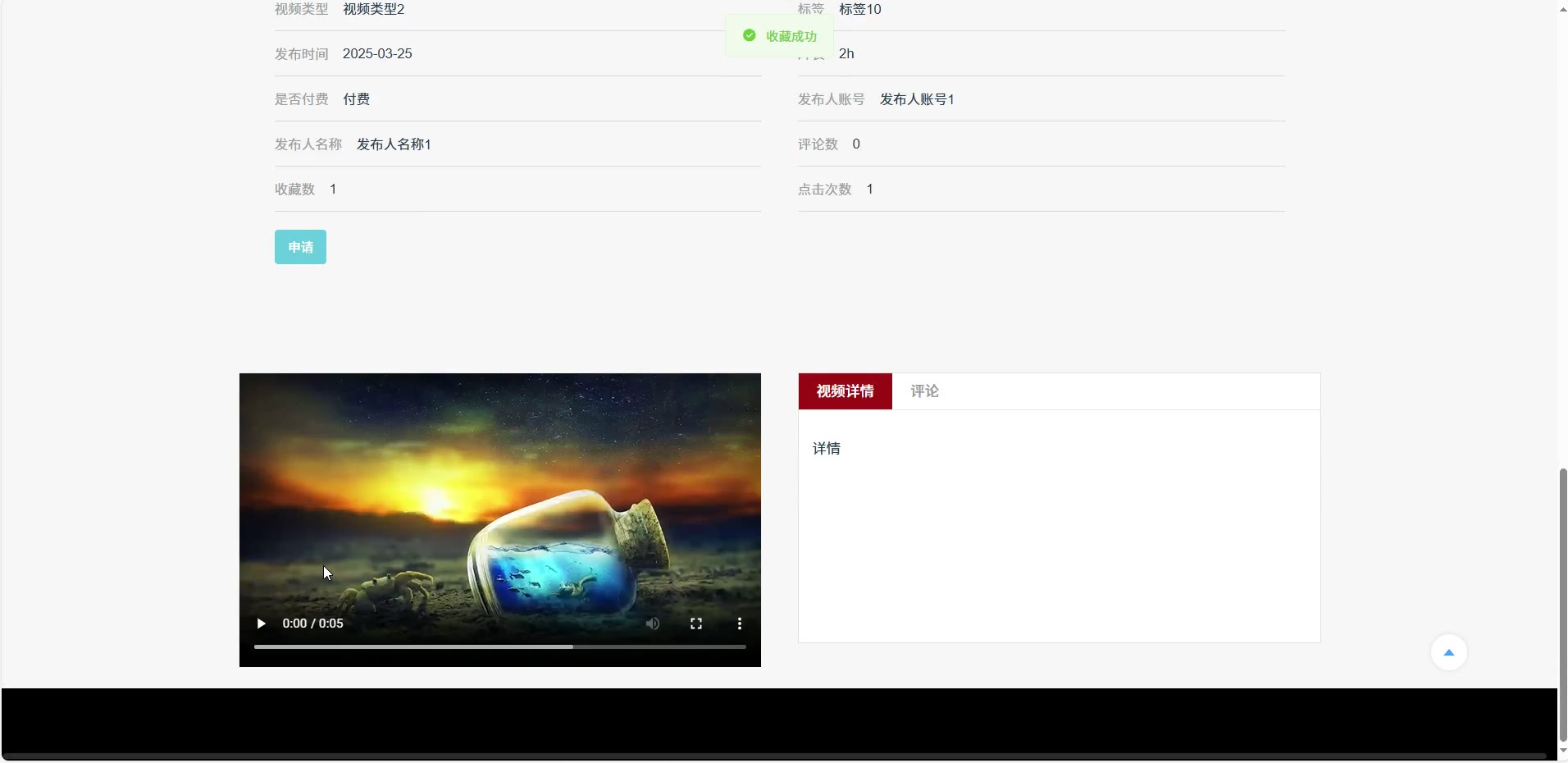Click the 标签10 value
Image resolution: width=1568 pixels, height=763 pixels.
860,9
